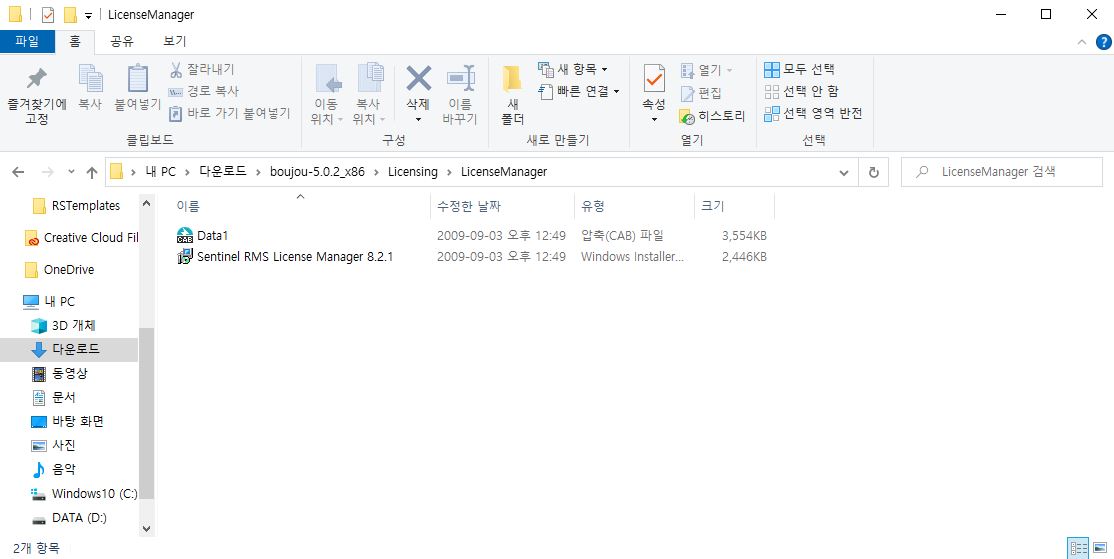Image resolution: width=1114 pixels, height=559 pixels.
Task: Click navigation pane scrollbar down arrow
Action: coord(146,529)
